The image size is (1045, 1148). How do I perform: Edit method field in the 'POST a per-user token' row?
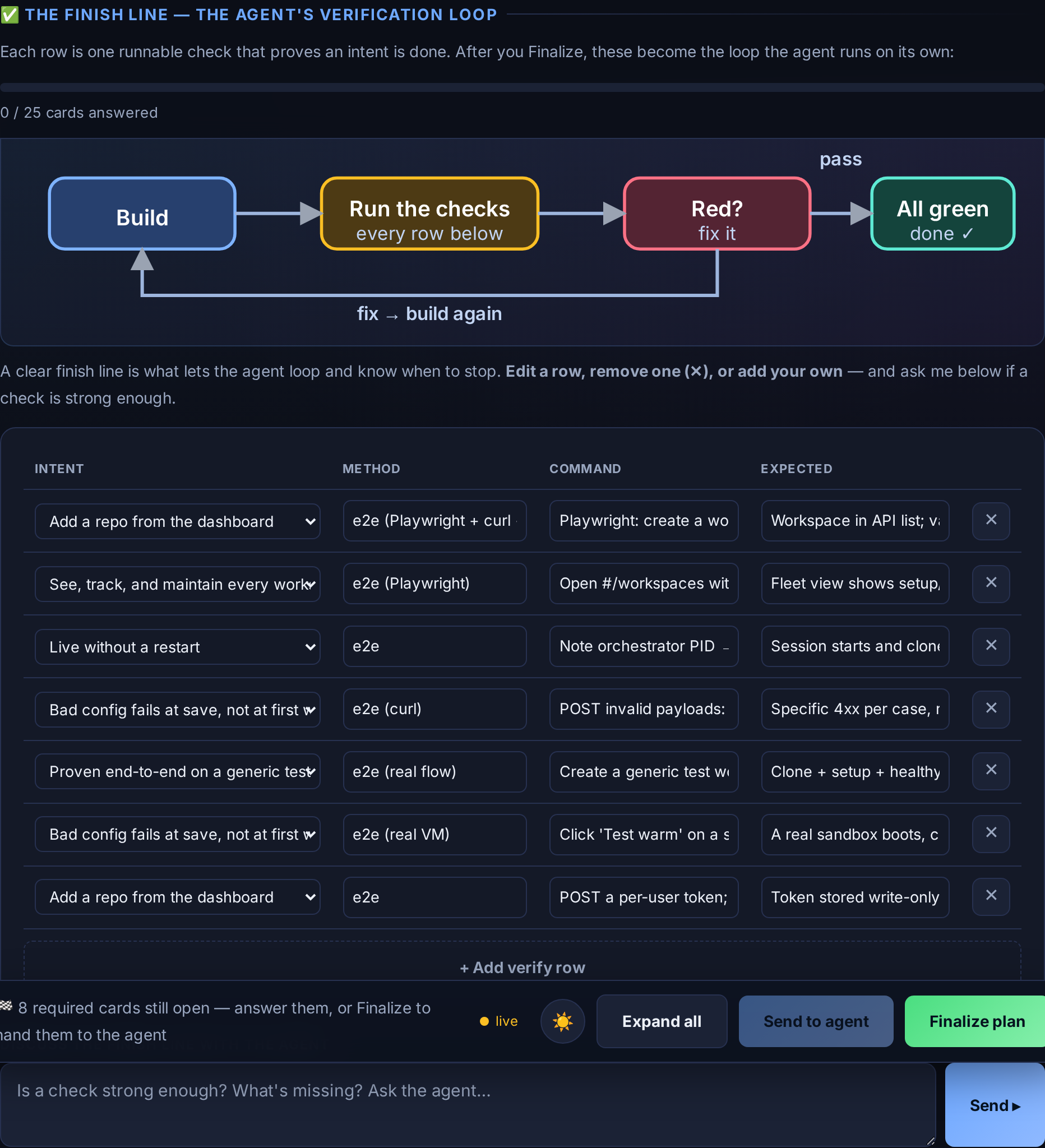(x=434, y=896)
